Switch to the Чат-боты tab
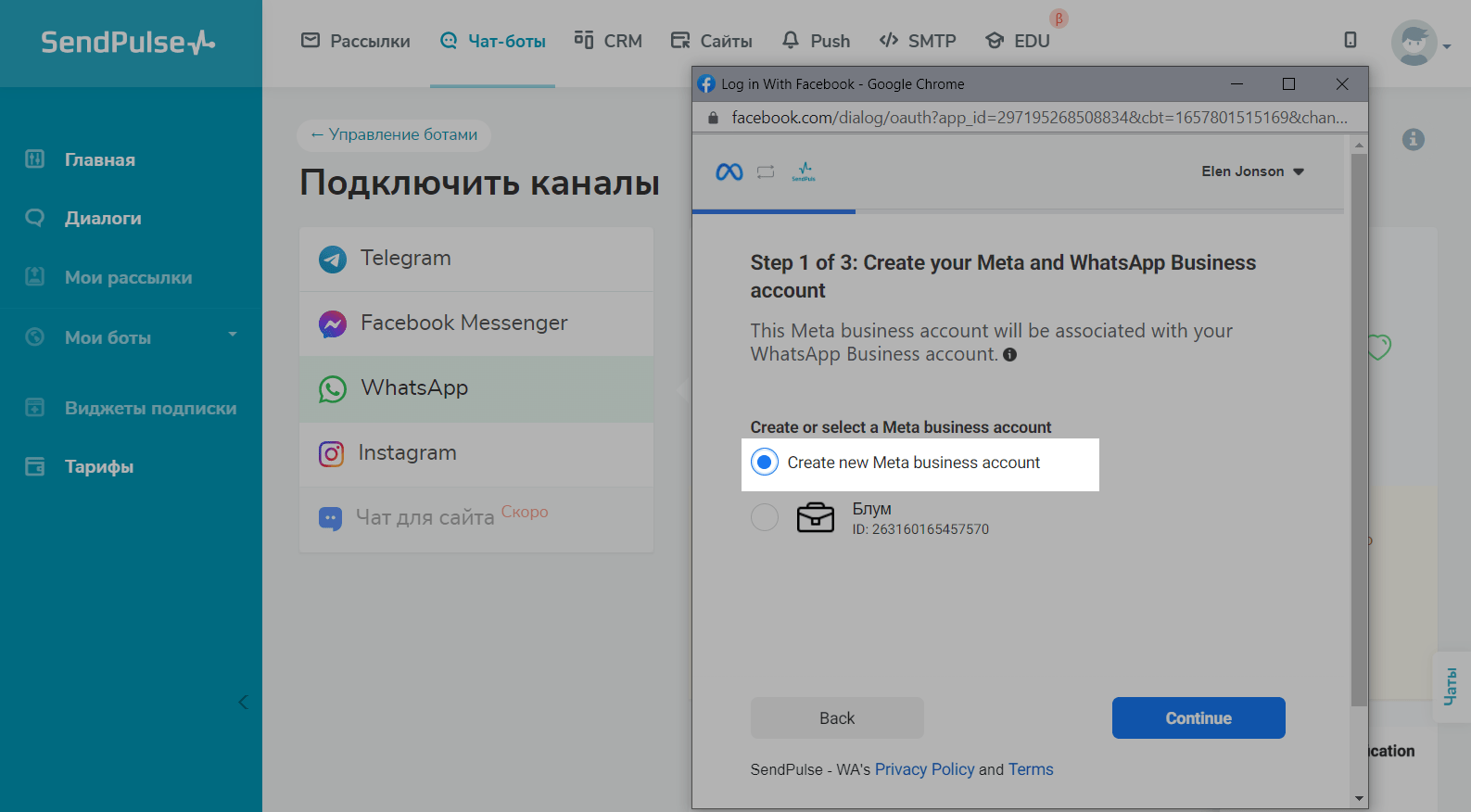 tap(492, 41)
